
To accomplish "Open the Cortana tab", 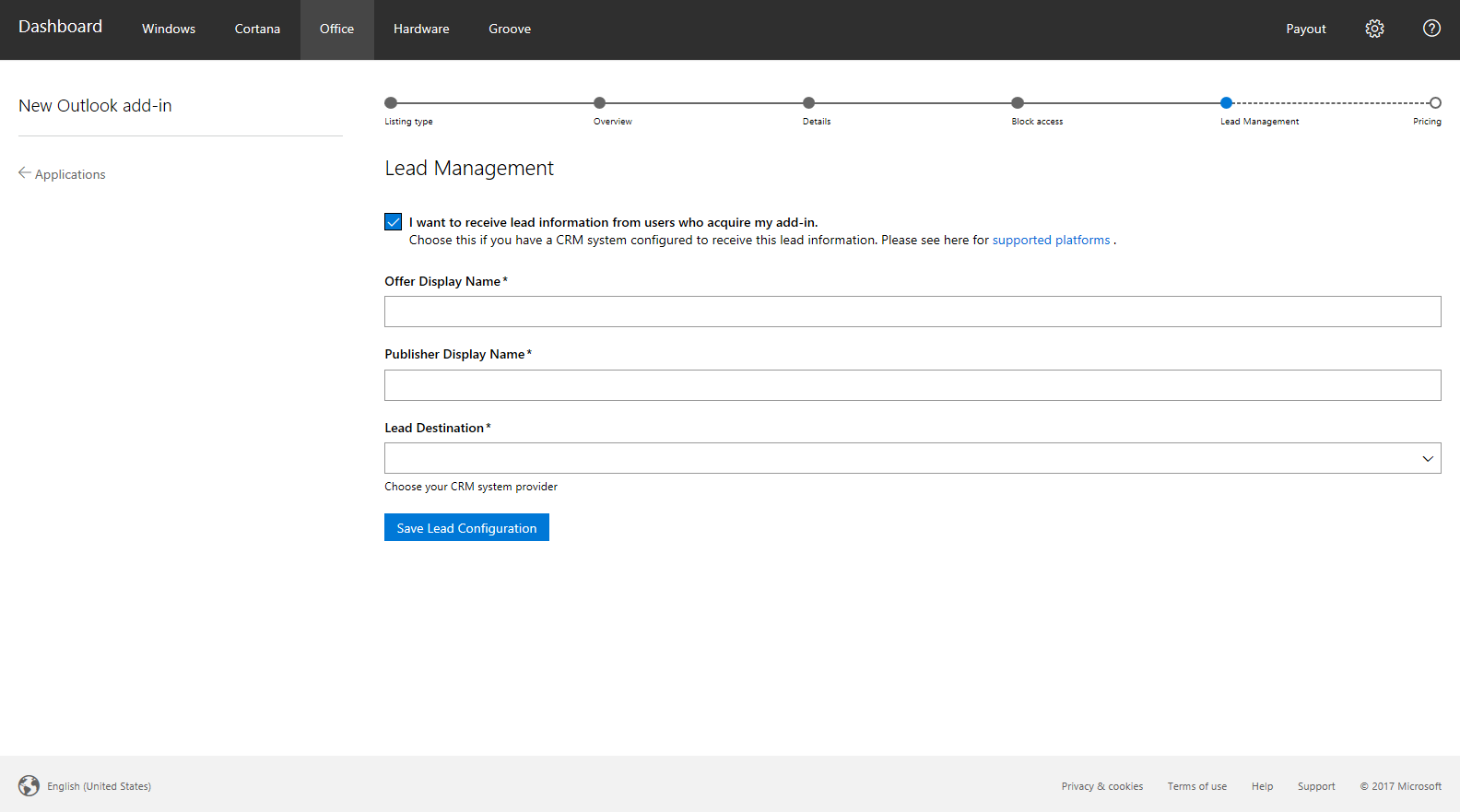I will (x=257, y=29).
